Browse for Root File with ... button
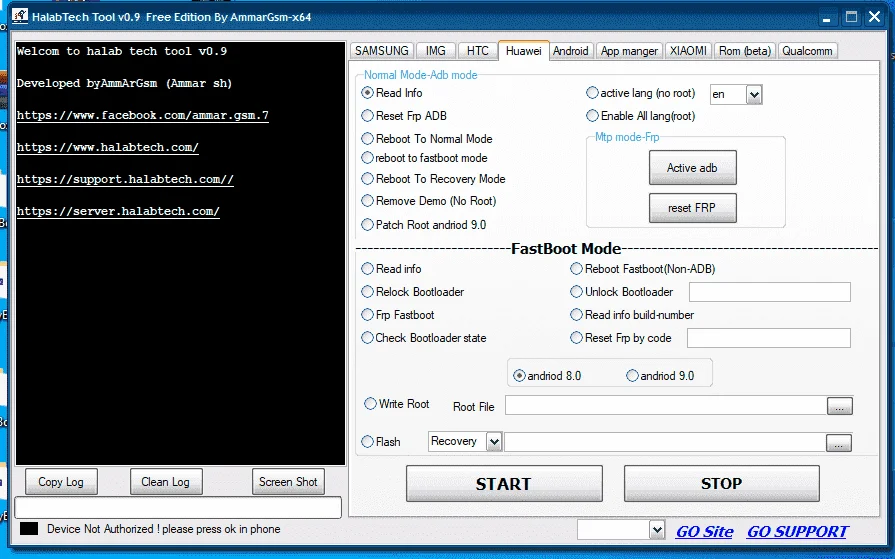 (839, 406)
